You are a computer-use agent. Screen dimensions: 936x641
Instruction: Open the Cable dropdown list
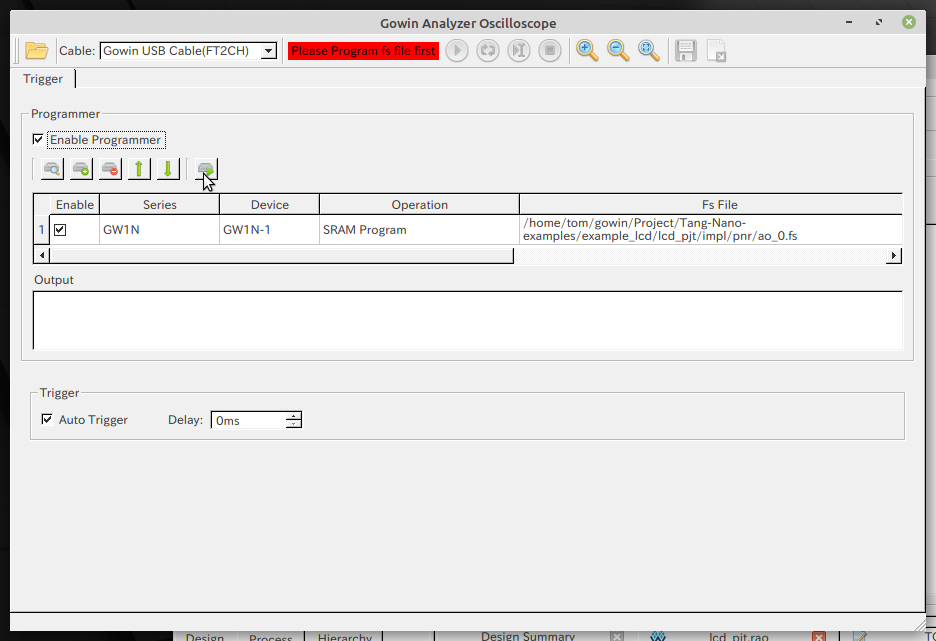(x=269, y=51)
